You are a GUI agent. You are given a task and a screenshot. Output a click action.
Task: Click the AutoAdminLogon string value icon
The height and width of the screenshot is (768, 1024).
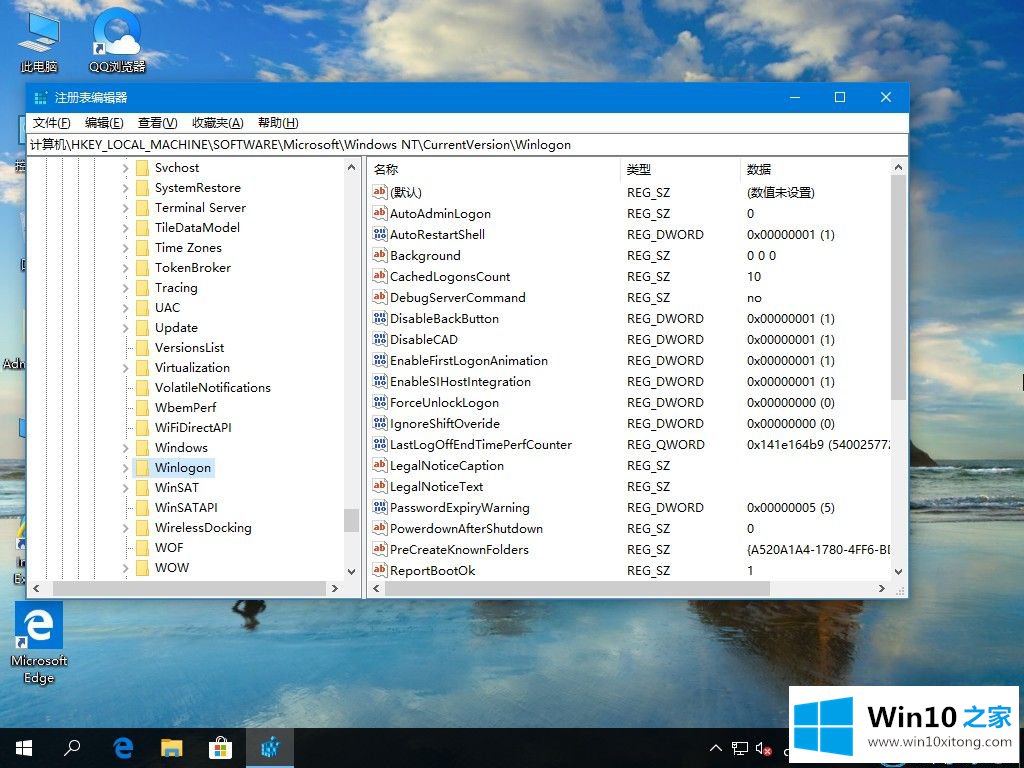click(379, 213)
